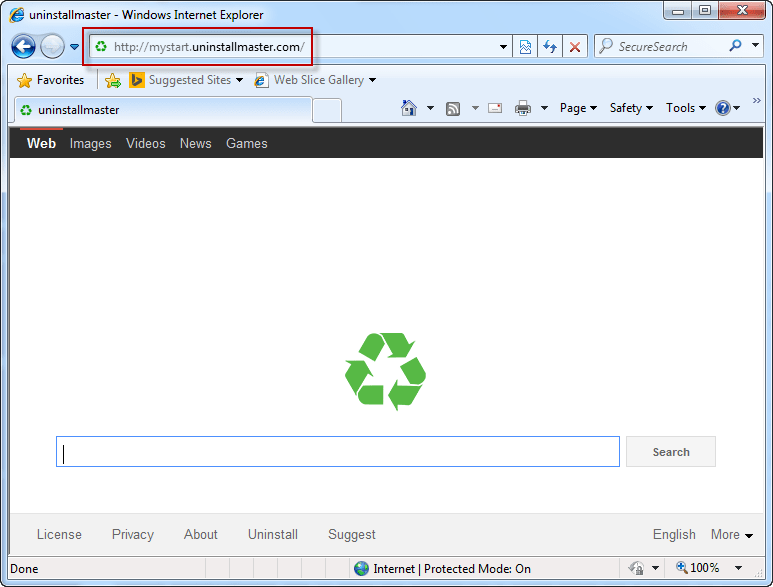
Task: Open the Safety menu
Action: (x=631, y=108)
